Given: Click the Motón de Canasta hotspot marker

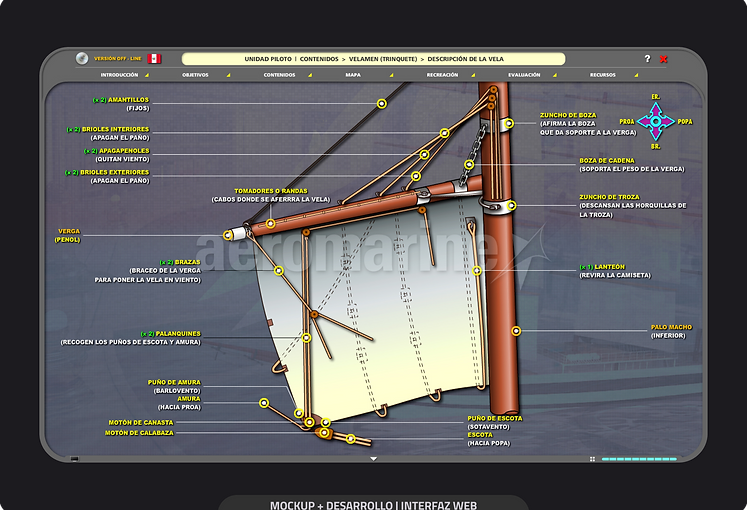Looking at the screenshot, I should [309, 422].
